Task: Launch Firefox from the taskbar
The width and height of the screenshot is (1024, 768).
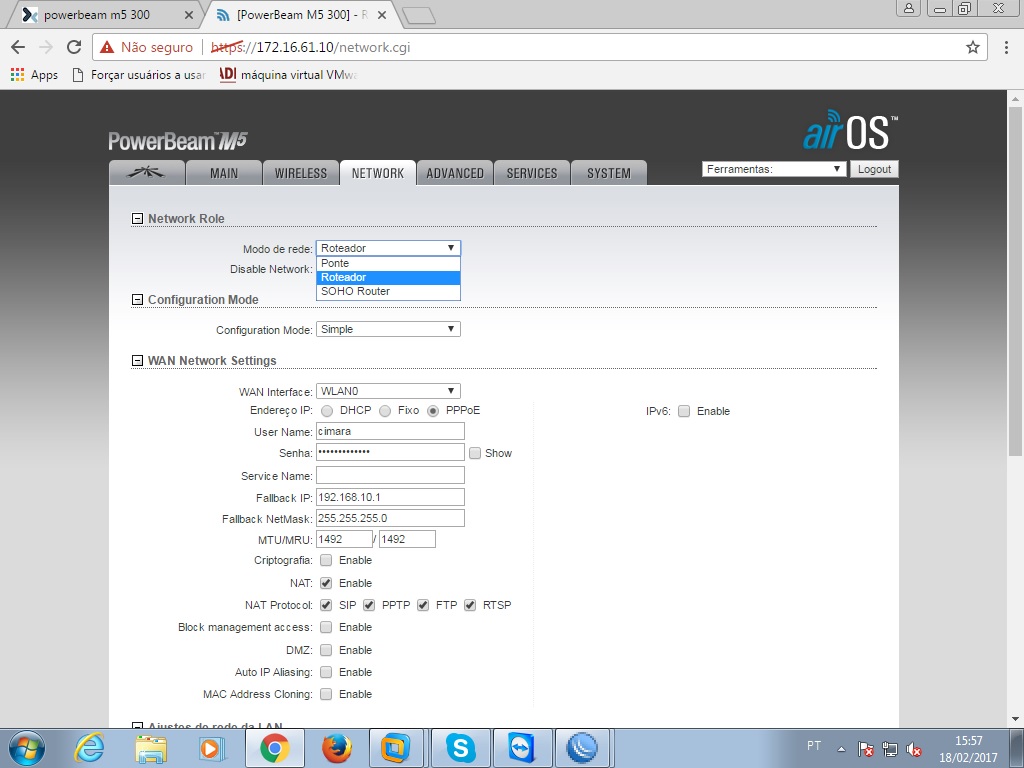Action: (x=337, y=748)
